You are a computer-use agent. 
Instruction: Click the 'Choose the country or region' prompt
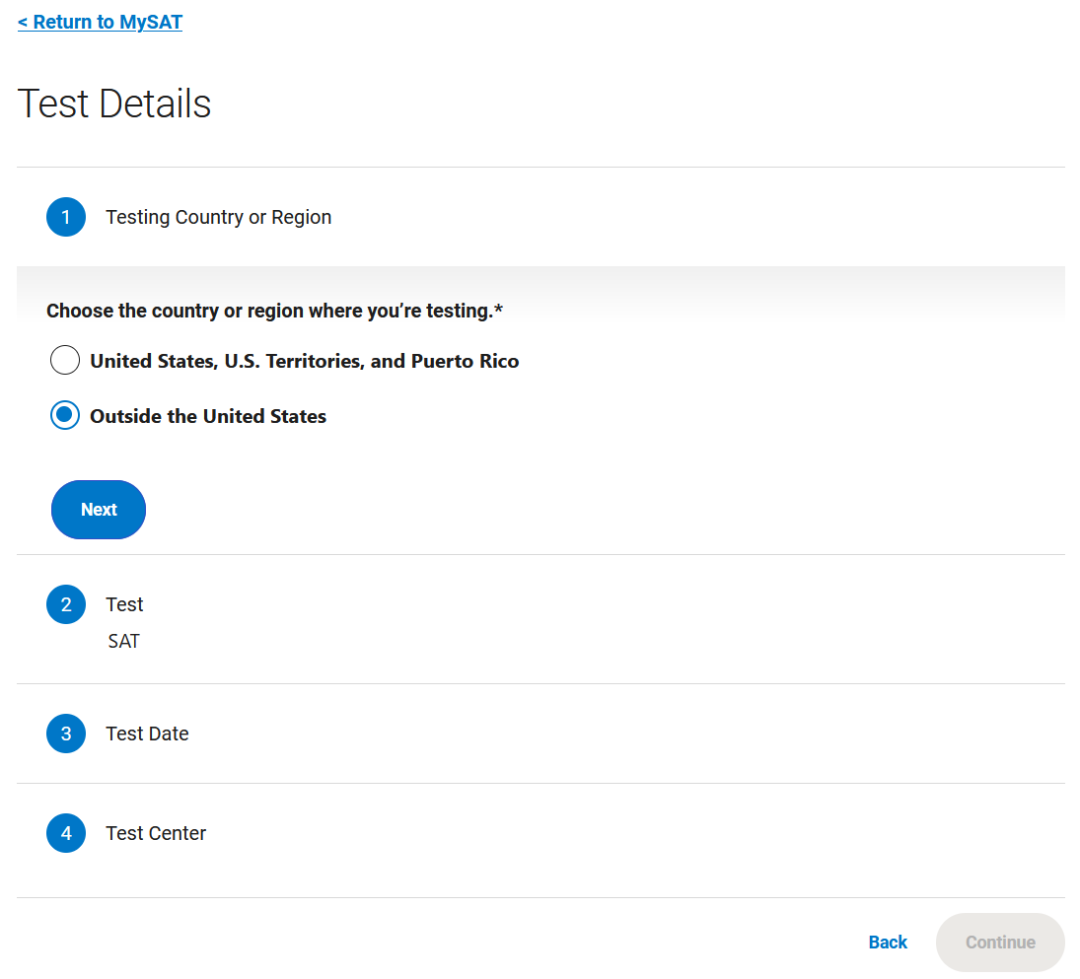click(x=269, y=311)
